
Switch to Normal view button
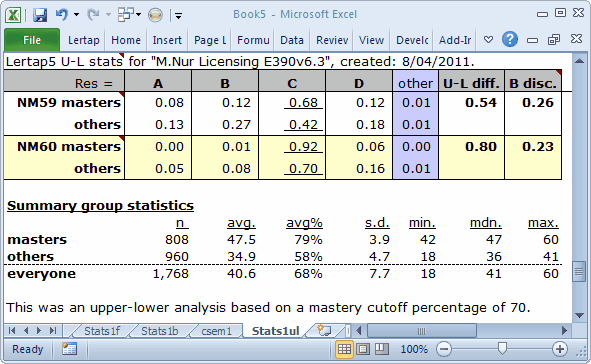[344, 349]
